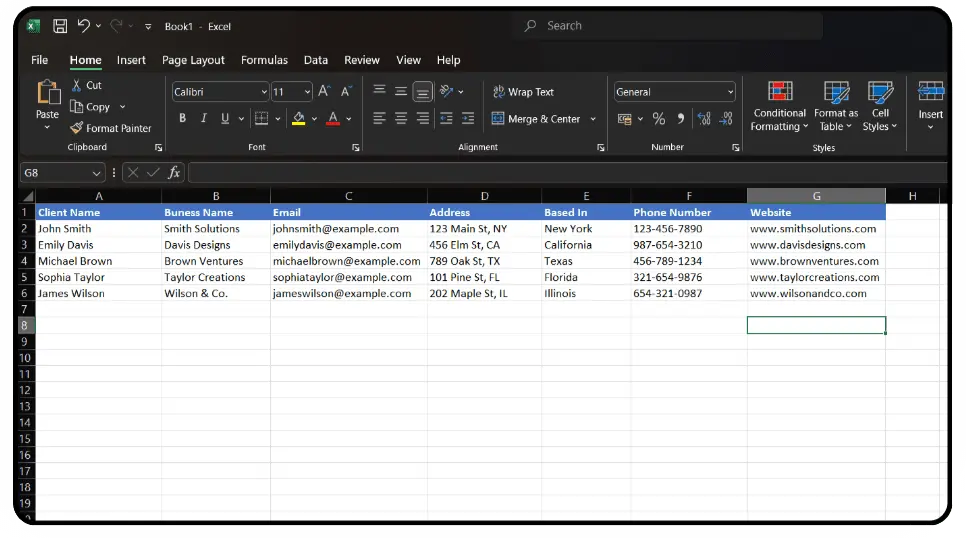The image size is (966, 538).
Task: Open the Calibri font name dropdown
Action: click(x=264, y=92)
